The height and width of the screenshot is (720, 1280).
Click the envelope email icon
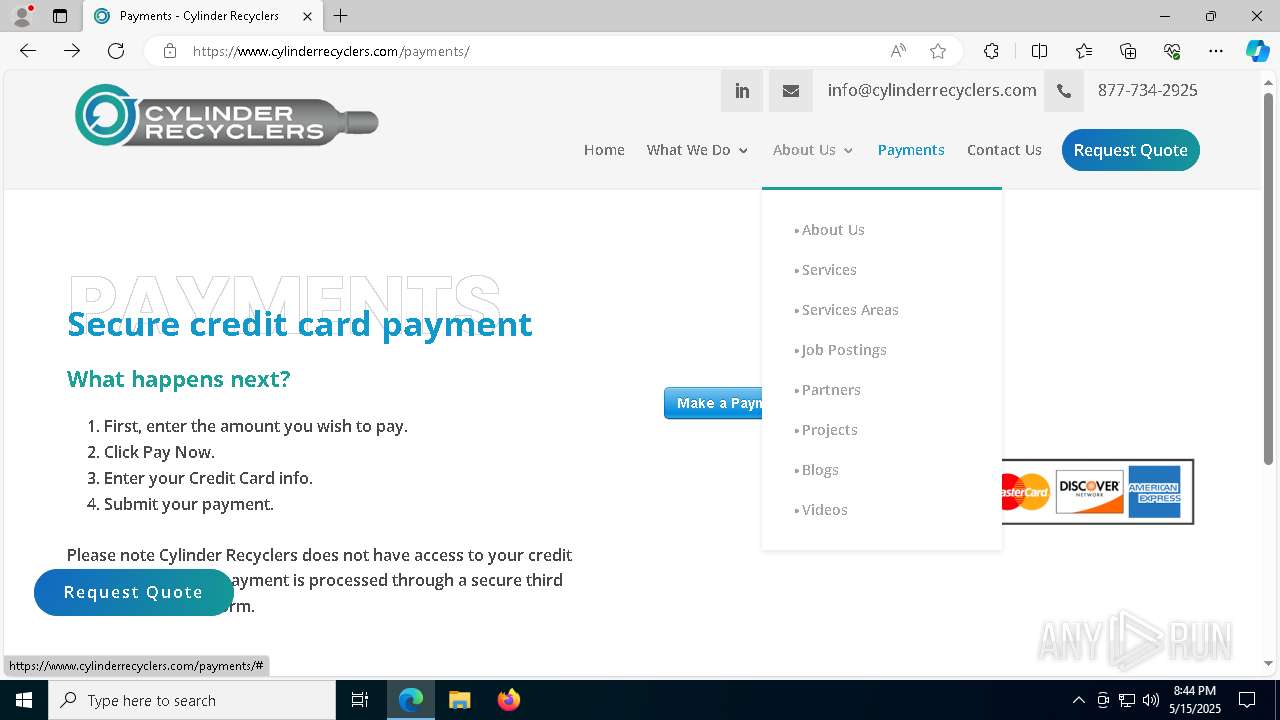pyautogui.click(x=790, y=91)
